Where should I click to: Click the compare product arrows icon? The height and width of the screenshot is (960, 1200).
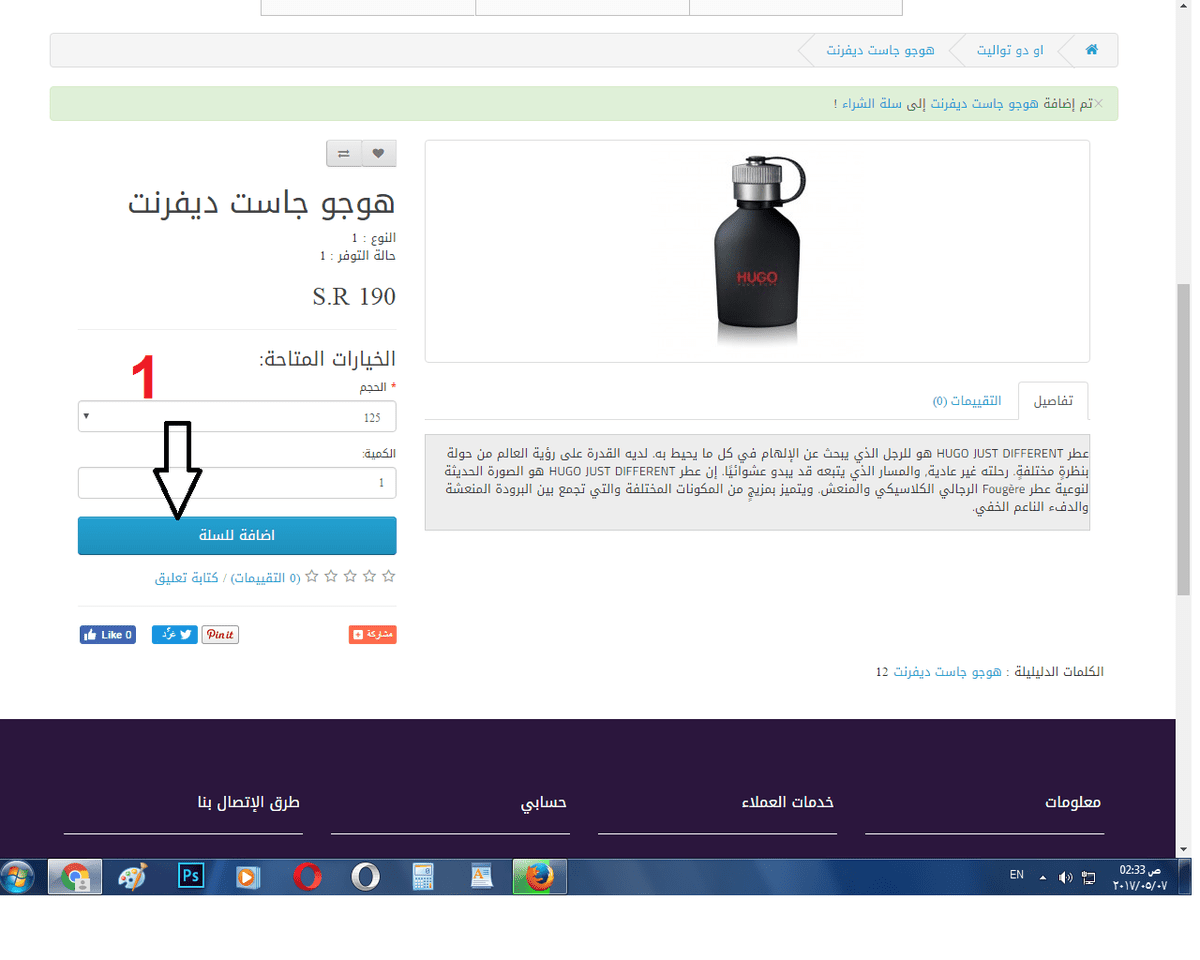pos(344,153)
